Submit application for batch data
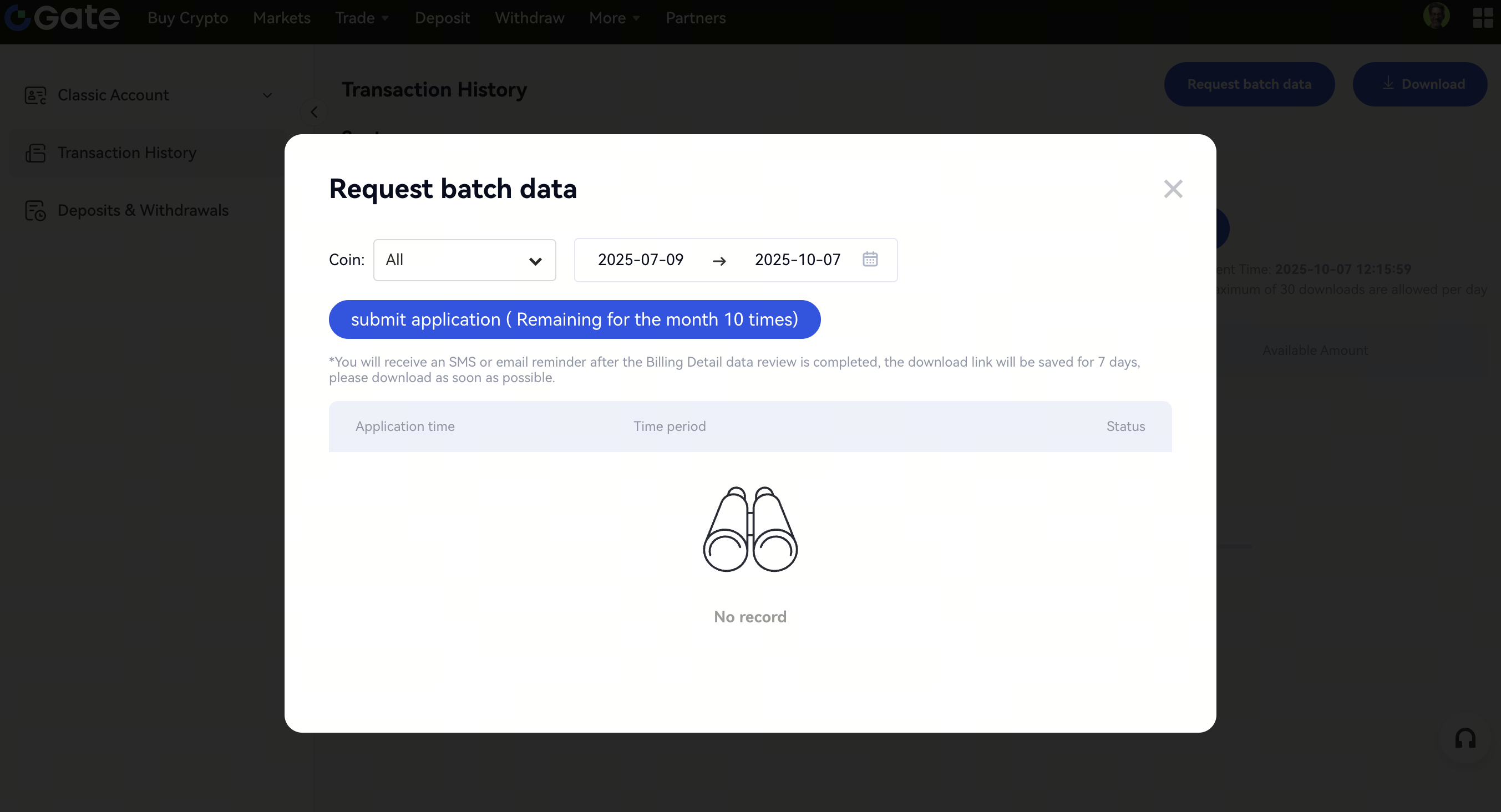Viewport: 1501px width, 812px height. point(574,319)
